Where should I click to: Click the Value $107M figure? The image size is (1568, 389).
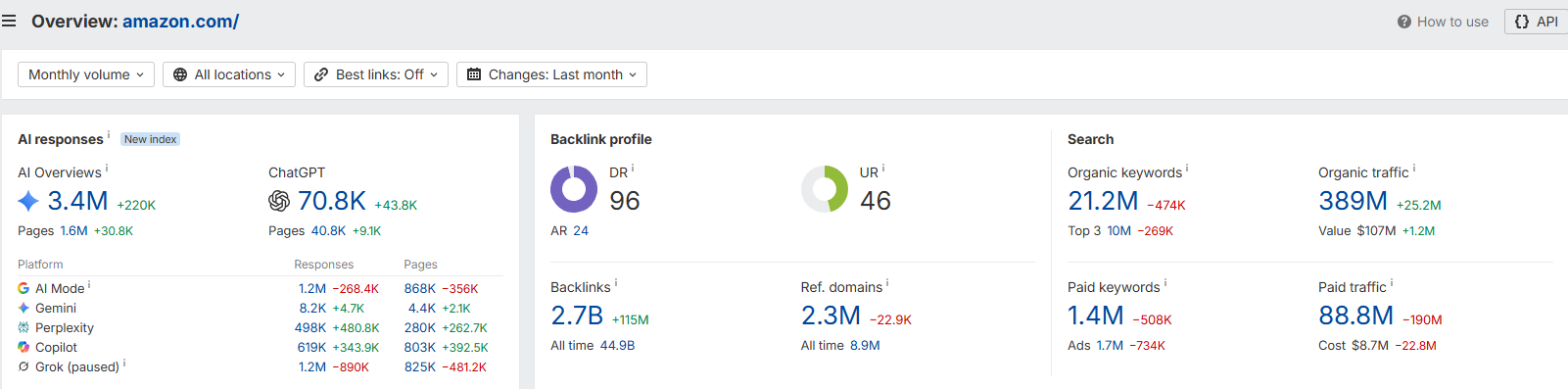pos(1376,231)
